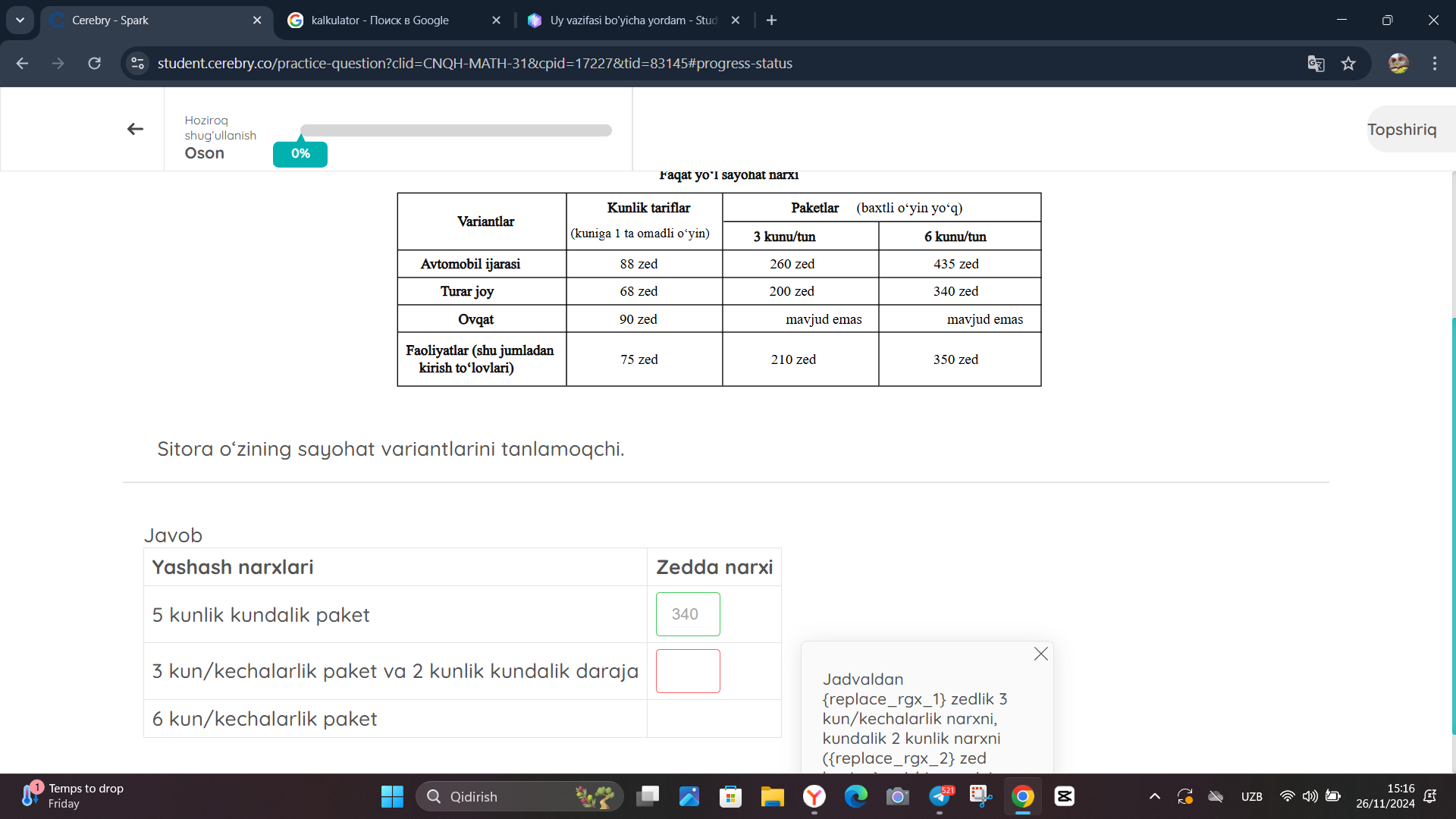
Task: Open a new browser tab
Action: click(x=771, y=20)
